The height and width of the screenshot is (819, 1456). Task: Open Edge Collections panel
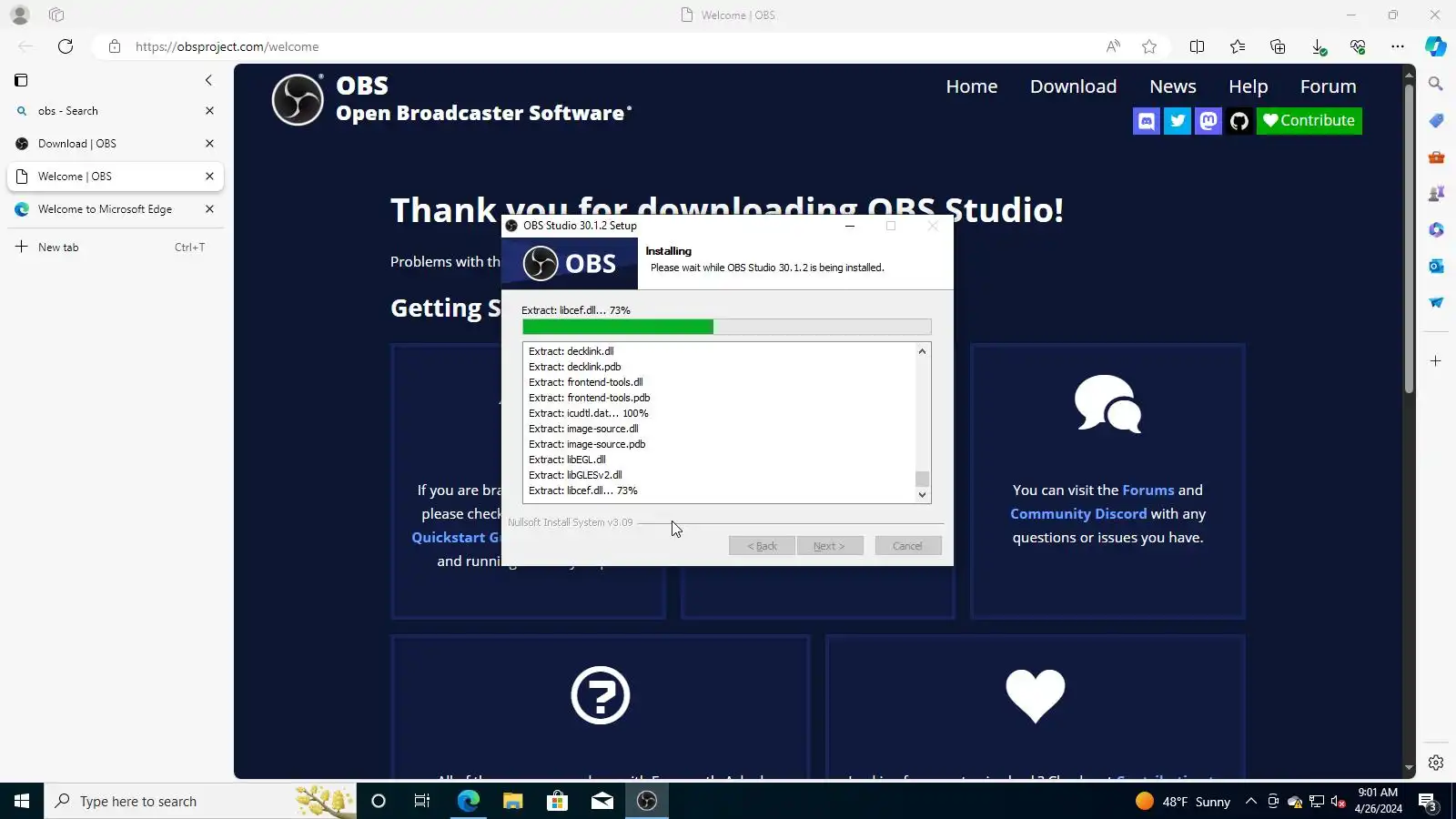[1278, 46]
